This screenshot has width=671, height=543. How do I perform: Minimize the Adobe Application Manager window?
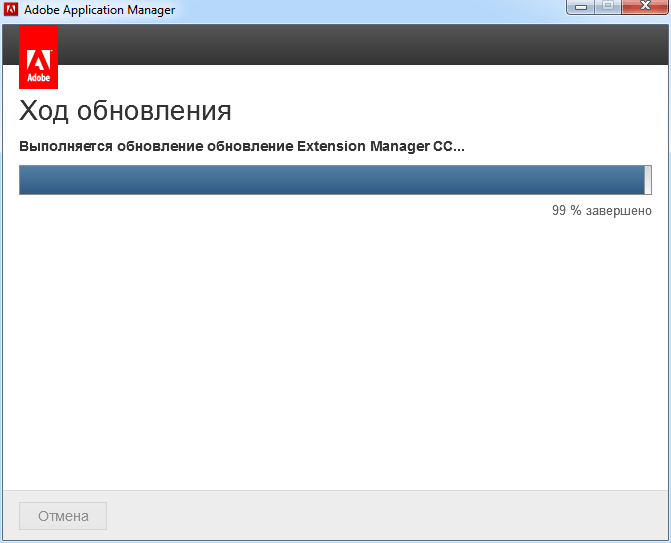click(580, 7)
